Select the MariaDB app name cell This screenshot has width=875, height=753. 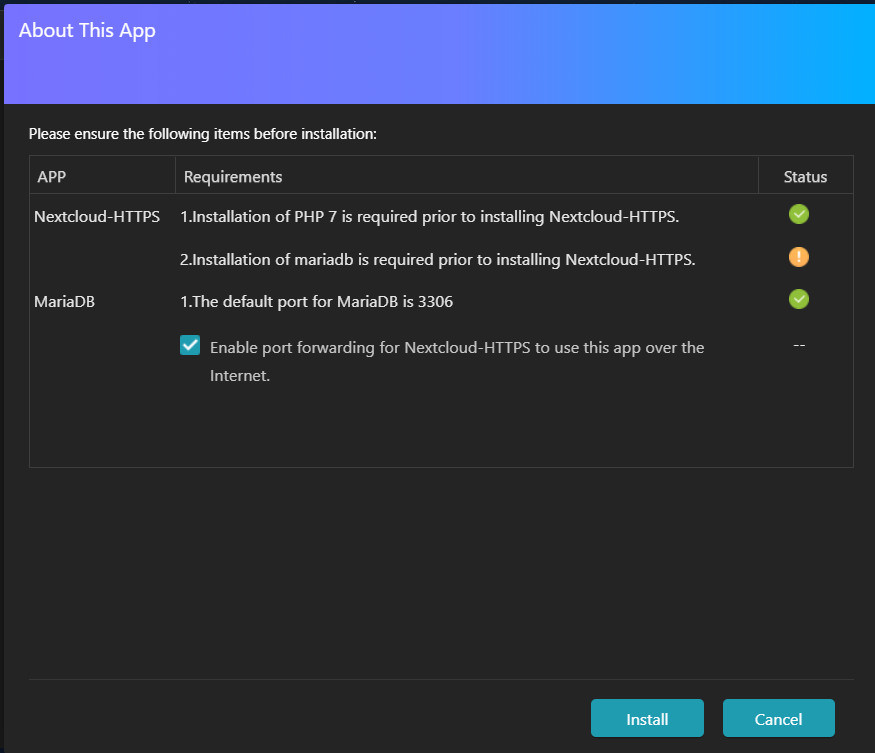point(65,302)
